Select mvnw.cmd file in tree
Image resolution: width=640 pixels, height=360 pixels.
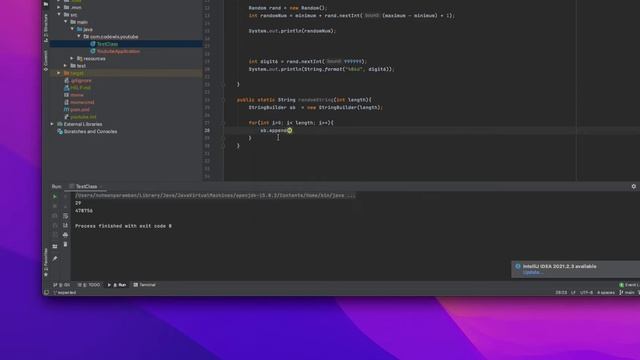[x=82, y=102]
